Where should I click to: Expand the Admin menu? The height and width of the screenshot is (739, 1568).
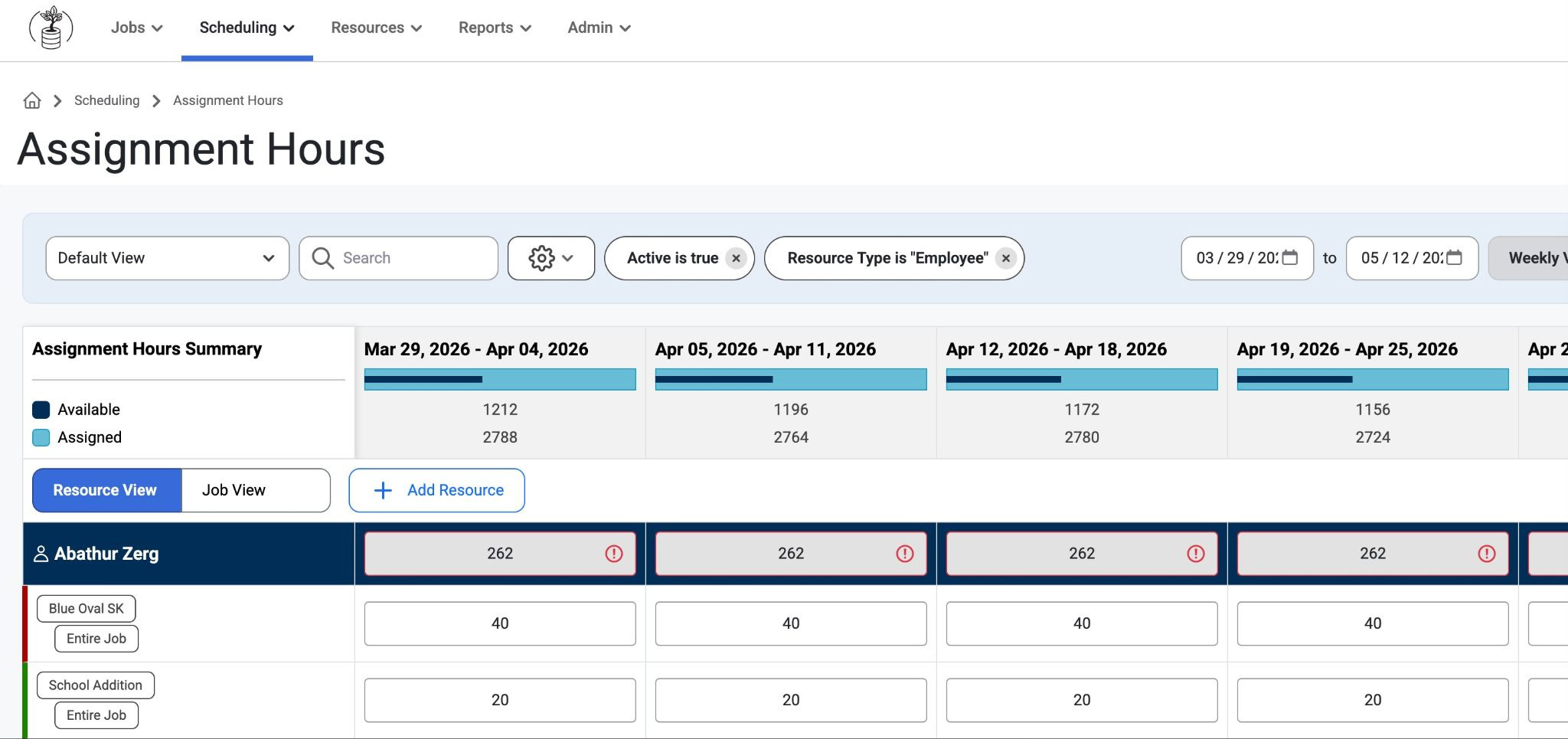click(599, 28)
